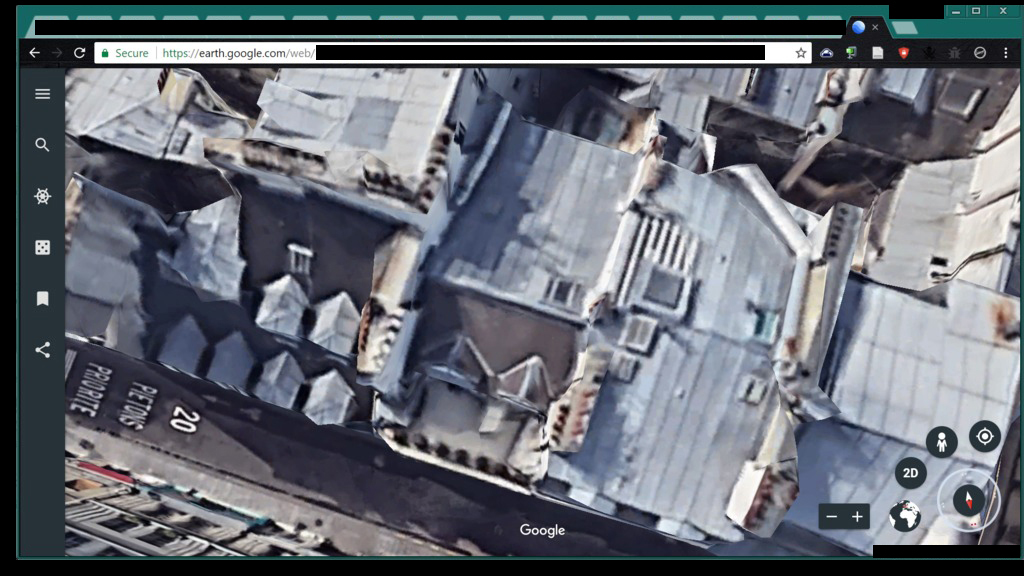Reset orientation using the compass
This screenshot has width=1024, height=576.
click(968, 499)
